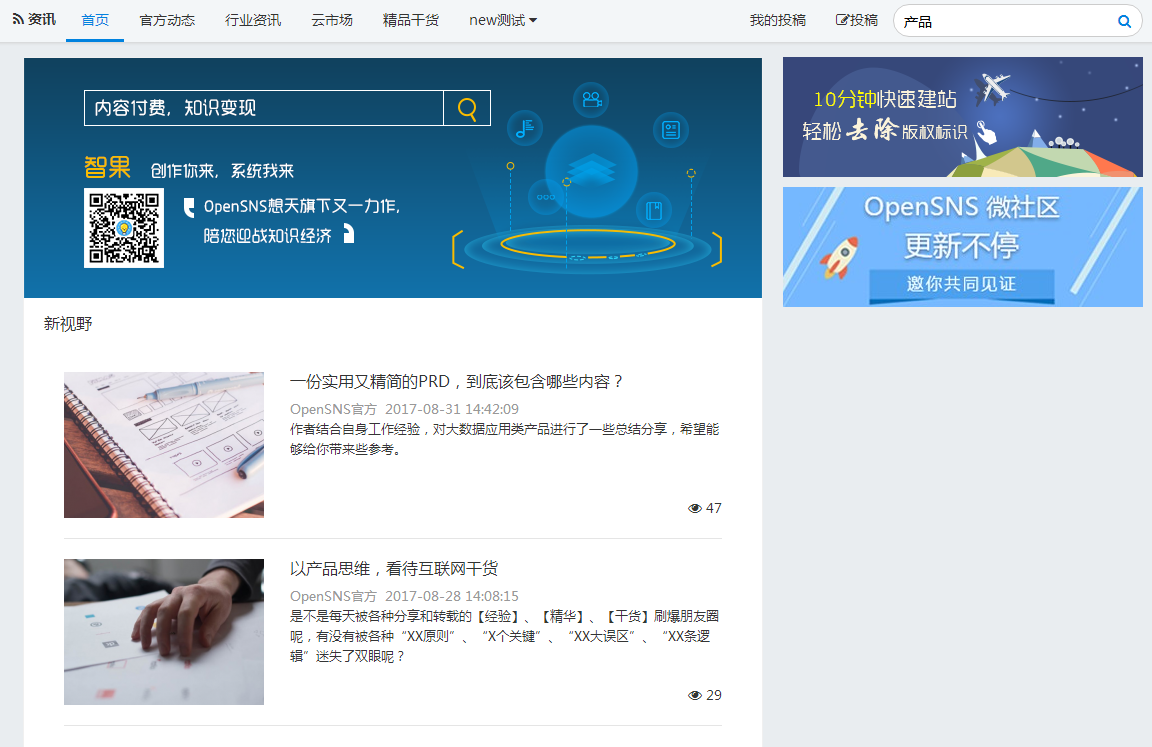Click the book bubble icon
The width and height of the screenshot is (1152, 747).
coord(654,211)
